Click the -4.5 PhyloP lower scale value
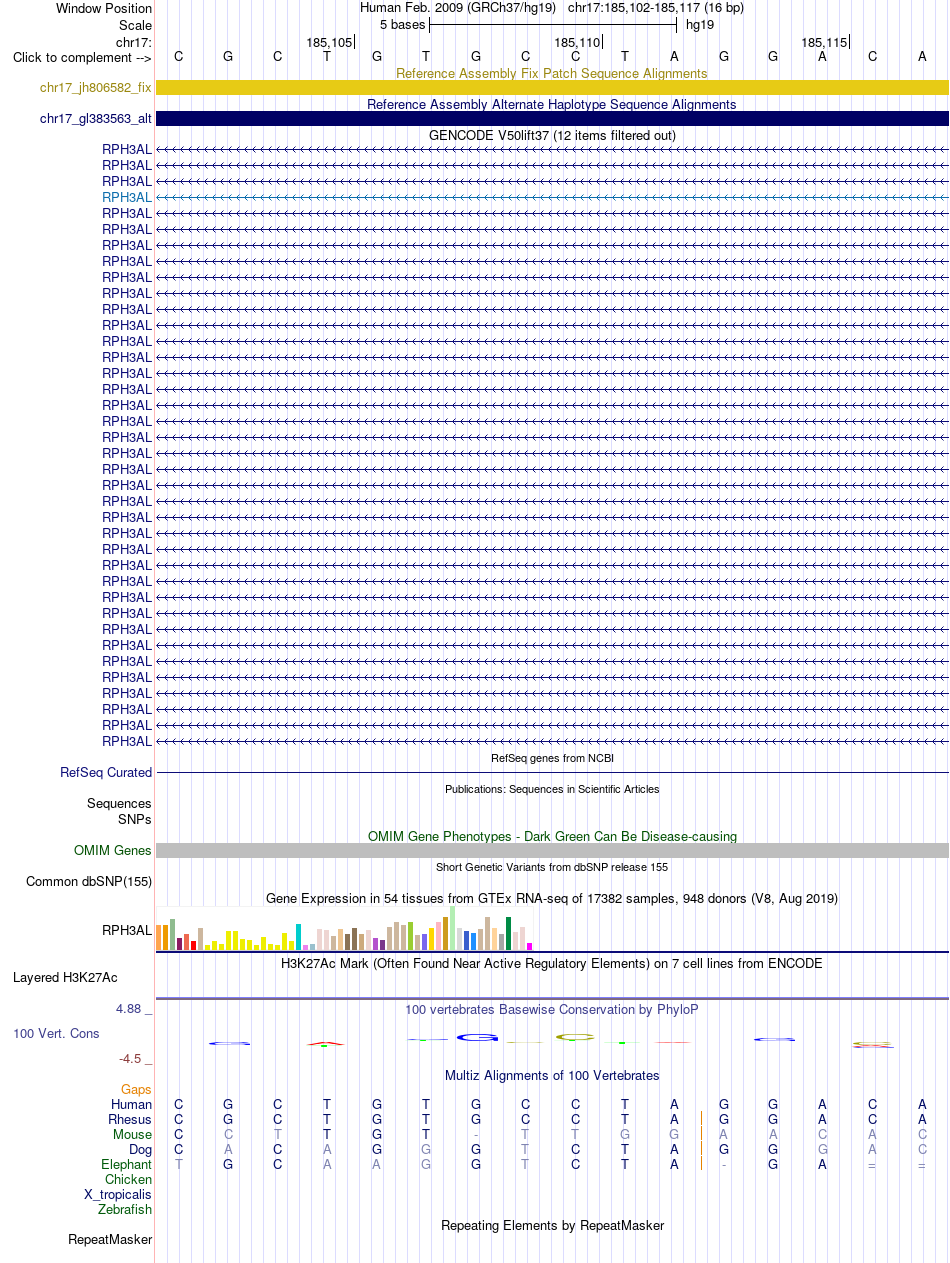The height and width of the screenshot is (1263, 950). tap(130, 1058)
